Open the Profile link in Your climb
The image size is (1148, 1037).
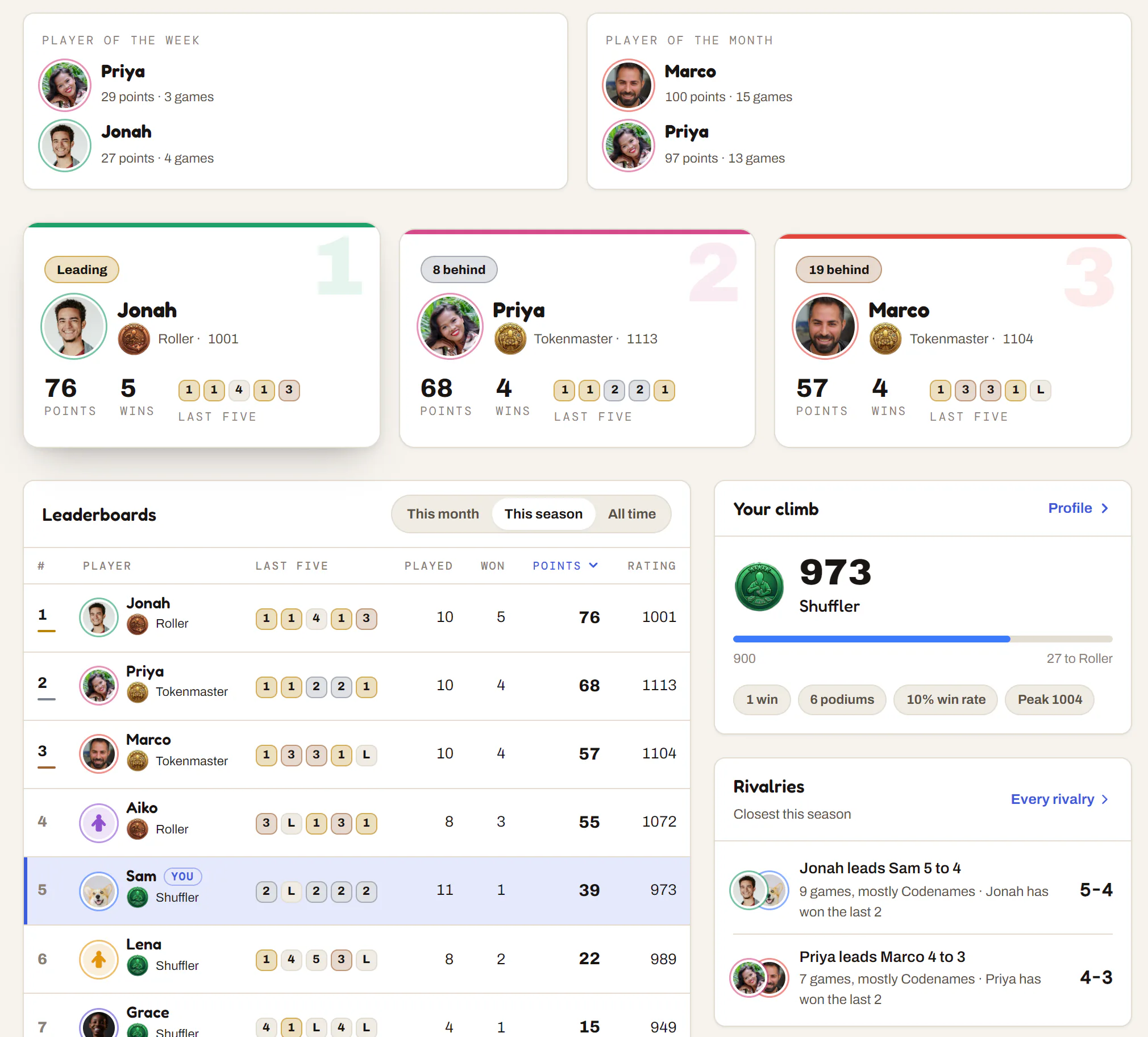(x=1079, y=508)
